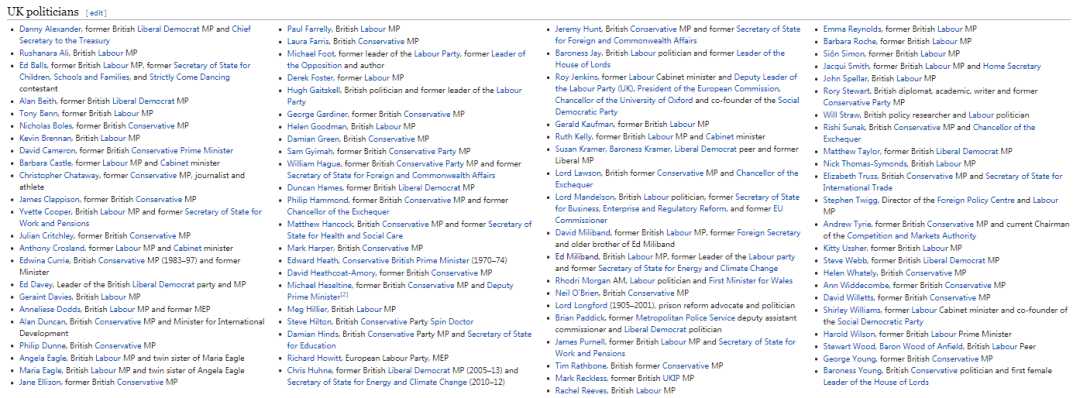This screenshot has width=1080, height=398.
Task: Open the Metropolitan Police Service link
Action: [685, 317]
